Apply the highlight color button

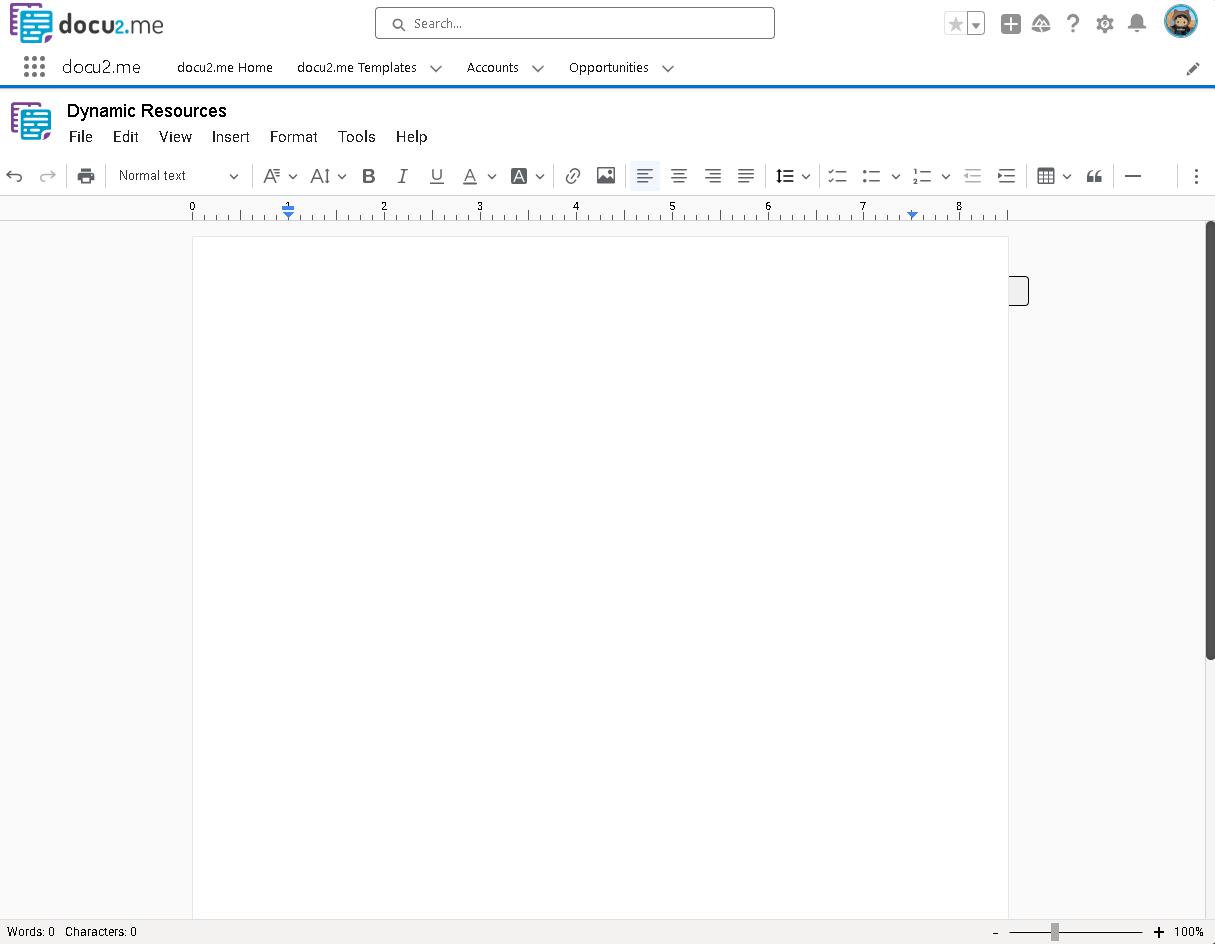click(x=519, y=176)
